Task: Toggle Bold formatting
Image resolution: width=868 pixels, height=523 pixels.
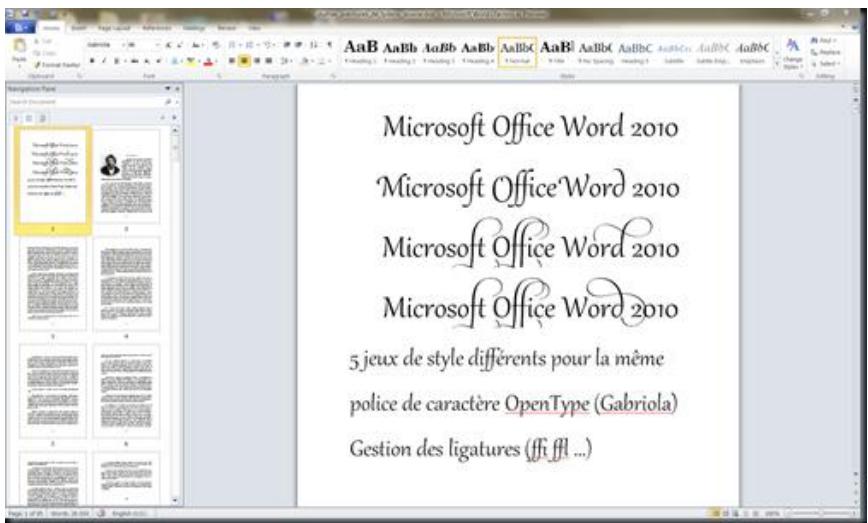Action: tap(92, 61)
